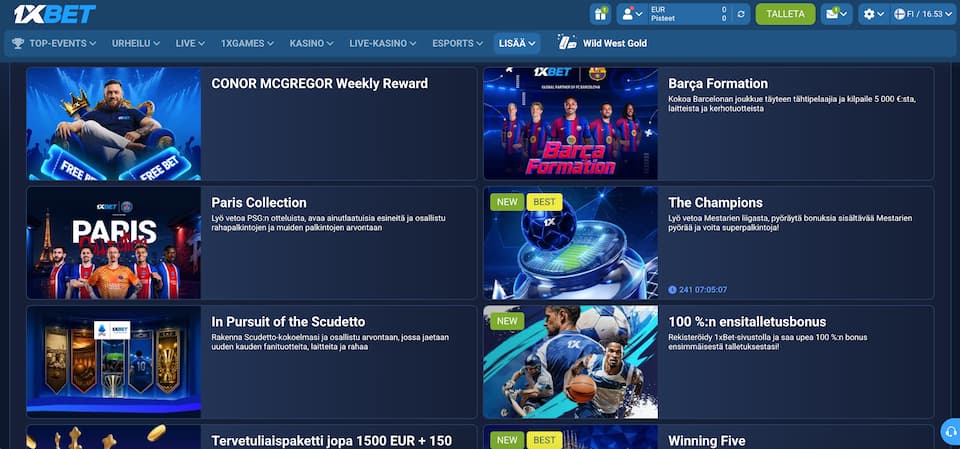Screen dimensions: 960x449
Task: Read the ensitalletusbonus description text
Action: pos(768,342)
